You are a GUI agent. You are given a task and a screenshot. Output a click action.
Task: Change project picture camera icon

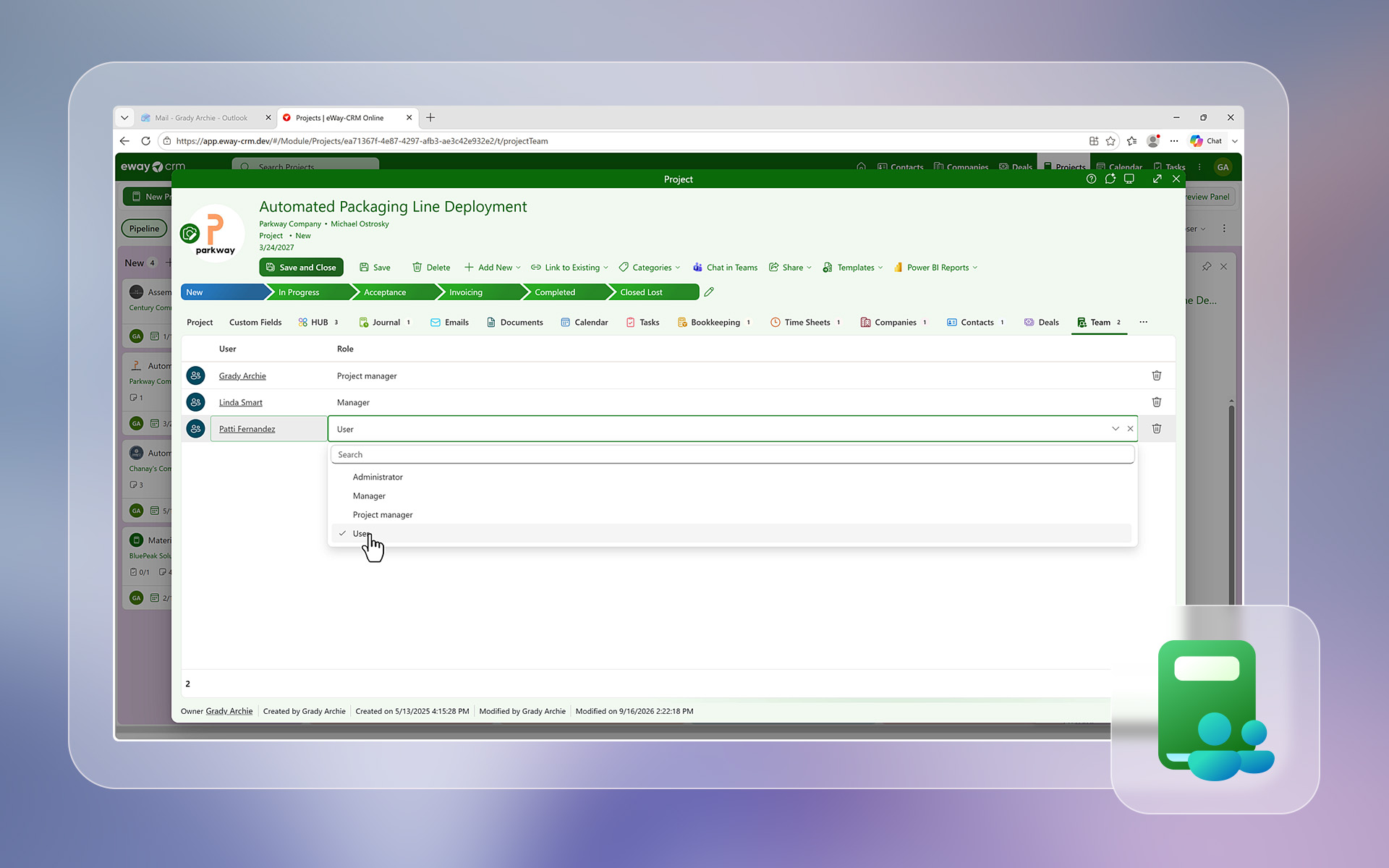[x=190, y=234]
